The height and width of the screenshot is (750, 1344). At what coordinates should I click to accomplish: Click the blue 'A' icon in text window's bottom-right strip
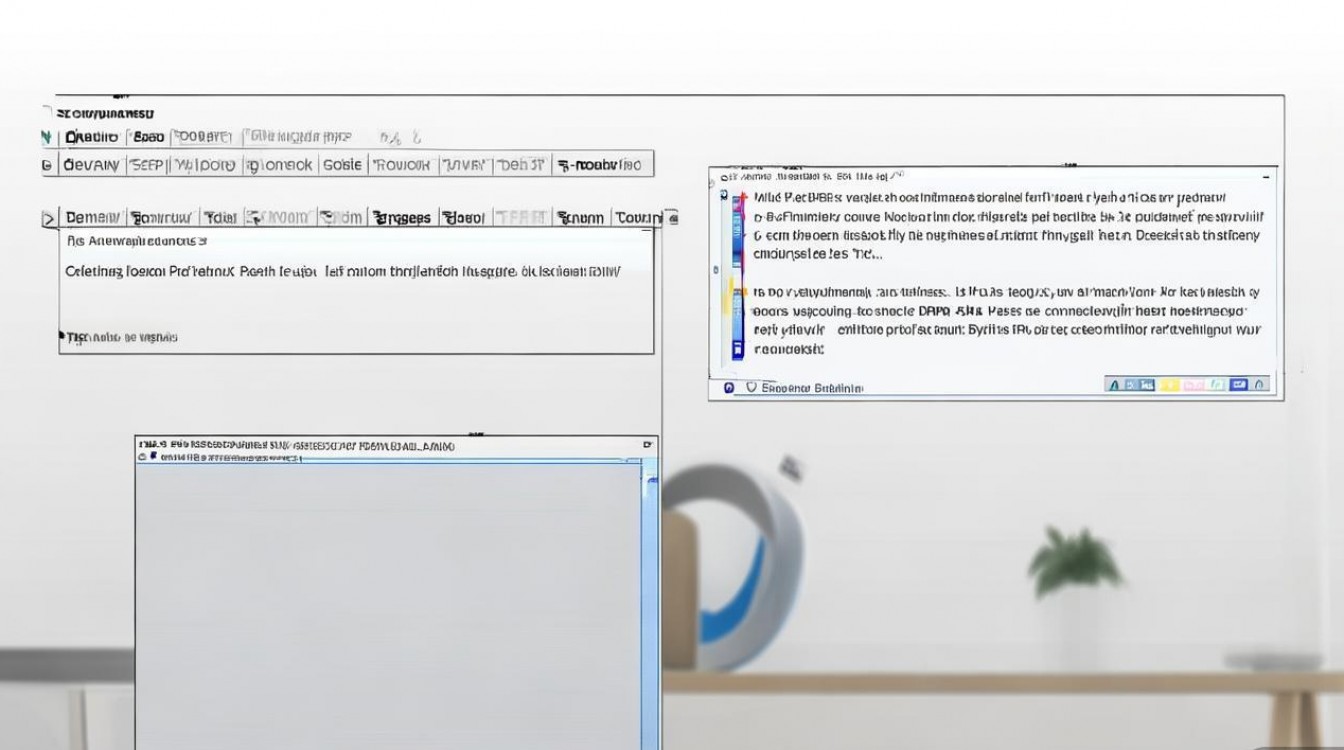pyautogui.click(x=1114, y=384)
